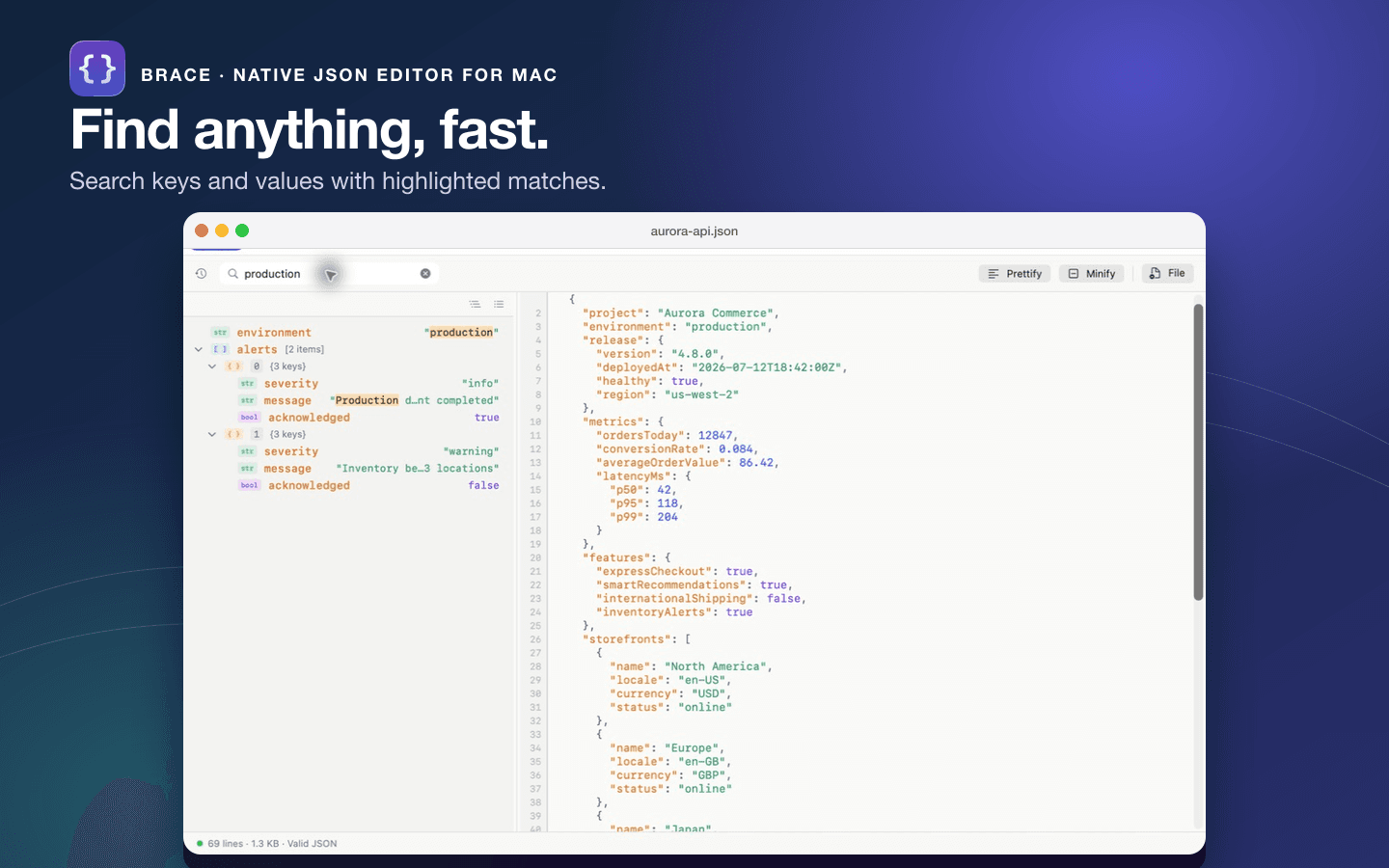
Task: Click the acknowledged value true
Action: point(487,418)
